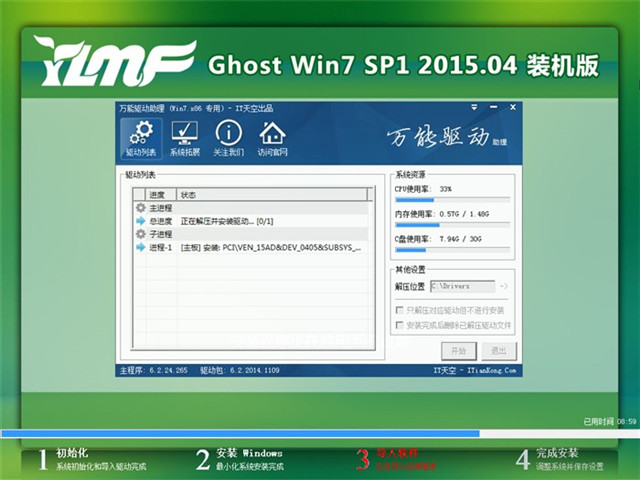Click the 进程-1 arrow icon
The height and width of the screenshot is (480, 640).
(x=140, y=247)
